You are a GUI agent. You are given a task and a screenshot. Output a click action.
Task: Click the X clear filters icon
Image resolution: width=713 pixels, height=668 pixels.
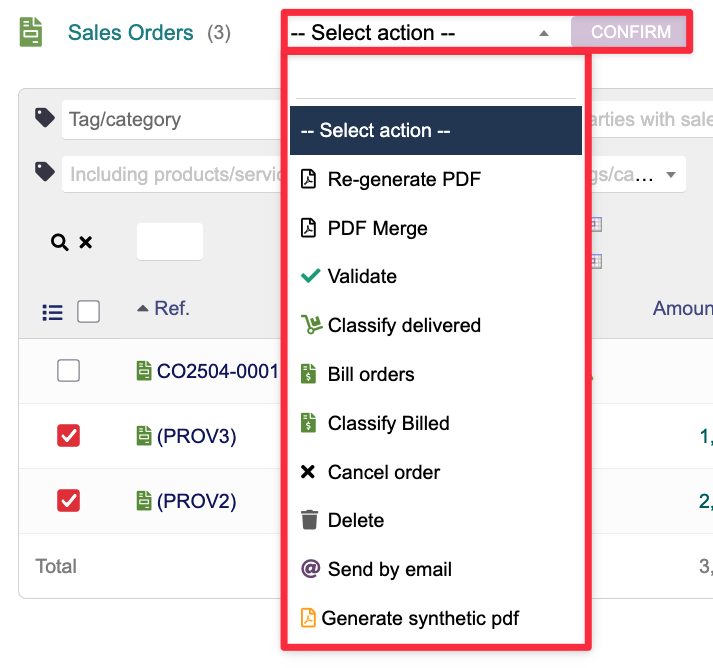(x=86, y=242)
